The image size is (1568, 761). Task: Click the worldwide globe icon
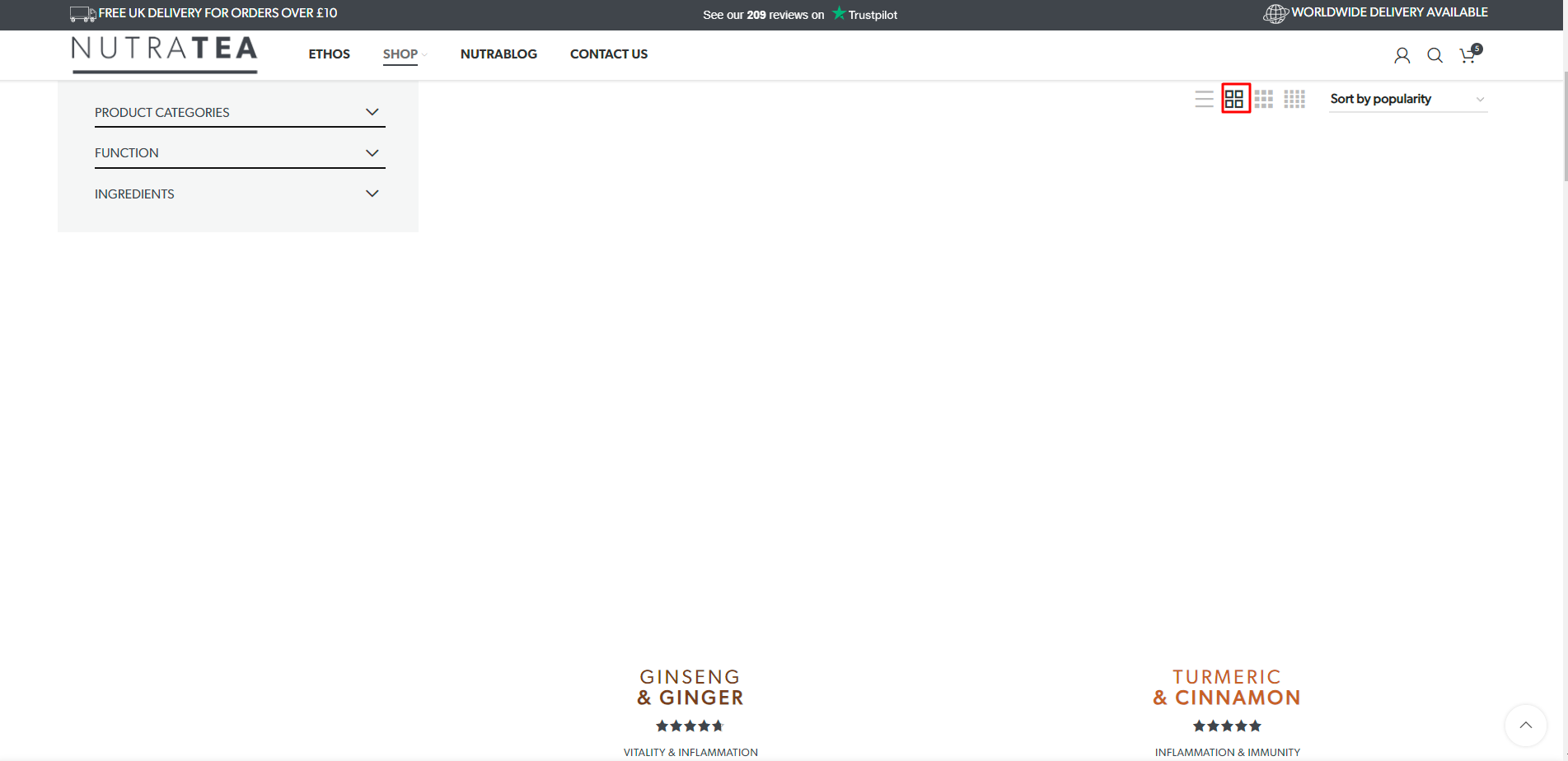tap(1275, 13)
